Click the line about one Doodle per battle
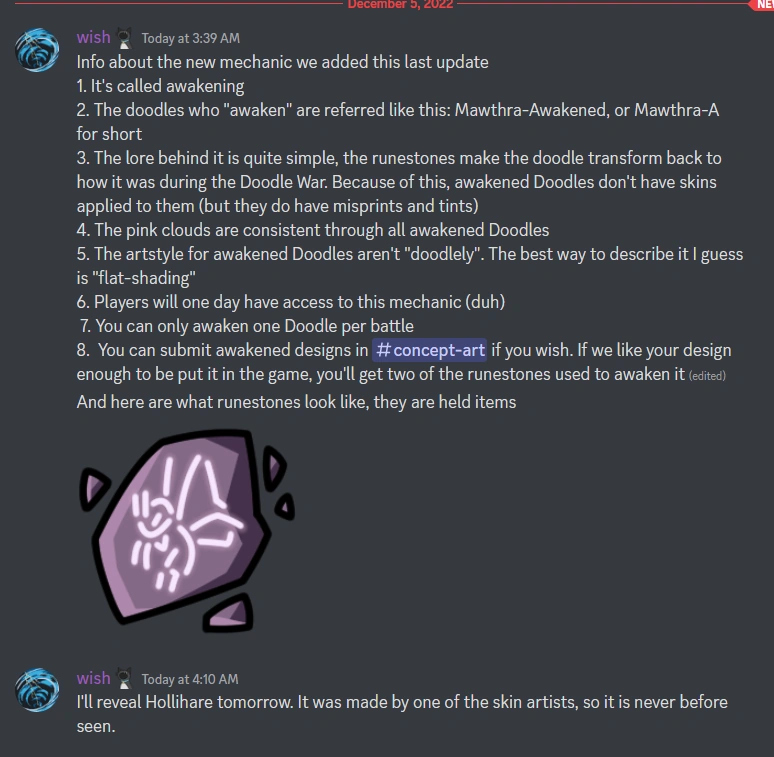This screenshot has height=757, width=774. (x=247, y=326)
